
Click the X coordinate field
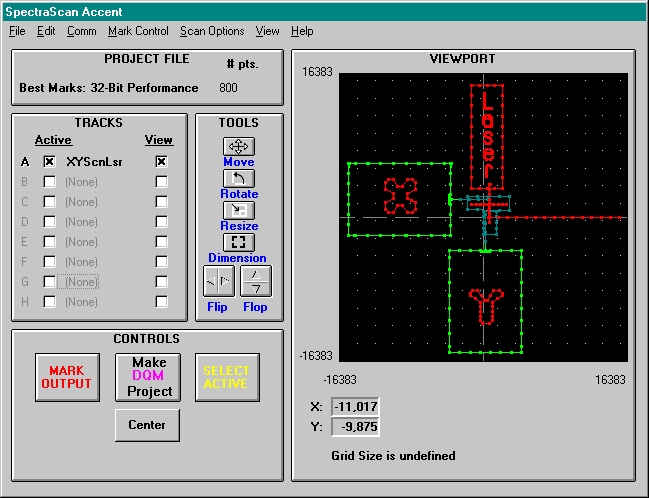[x=355, y=407]
